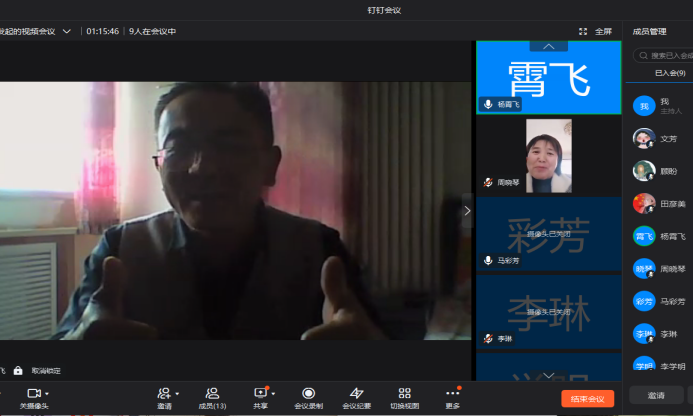The image size is (694, 416).
Task: Move the thumbnail list up with the top chevron
Action: click(548, 46)
